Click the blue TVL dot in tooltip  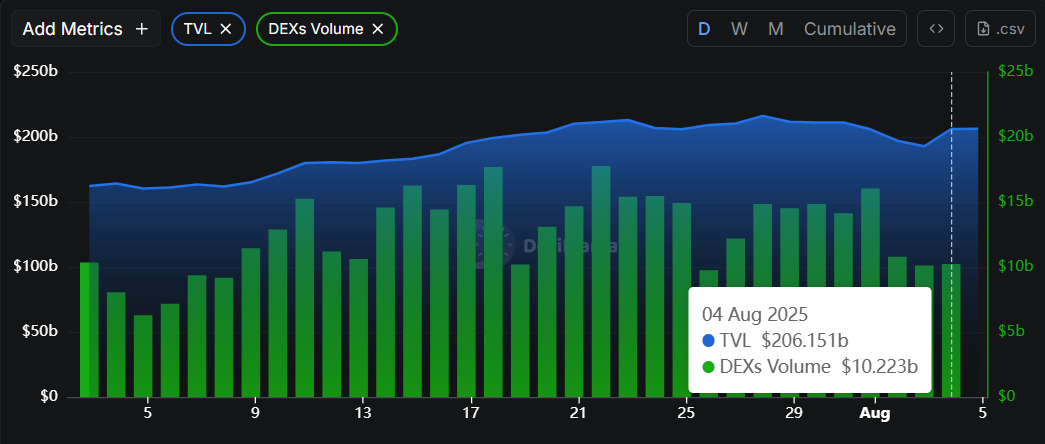[708, 341]
